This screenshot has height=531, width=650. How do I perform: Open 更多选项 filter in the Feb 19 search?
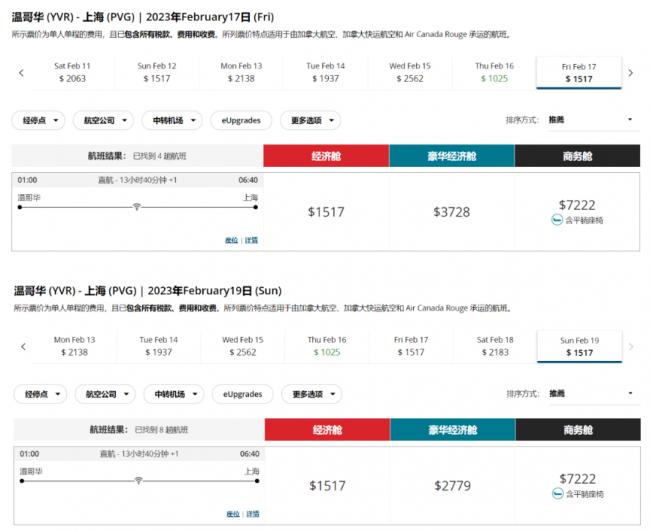[312, 394]
